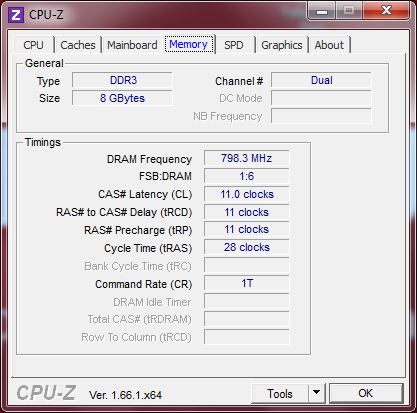Screen dimensions: 417x413
Task: Click the empty Row To Column field
Action: pyautogui.click(x=247, y=337)
